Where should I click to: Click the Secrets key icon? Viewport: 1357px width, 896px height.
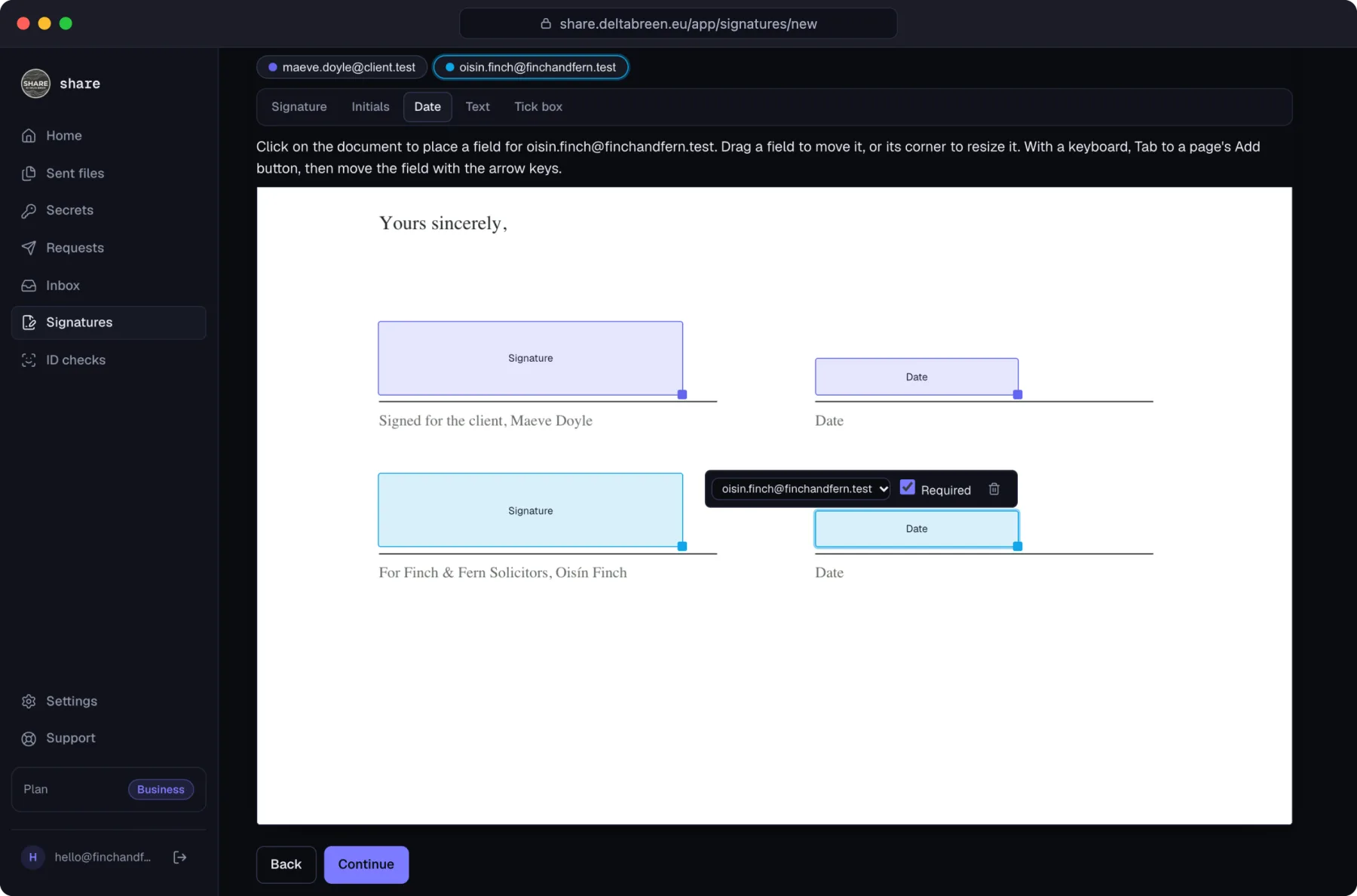click(x=29, y=210)
